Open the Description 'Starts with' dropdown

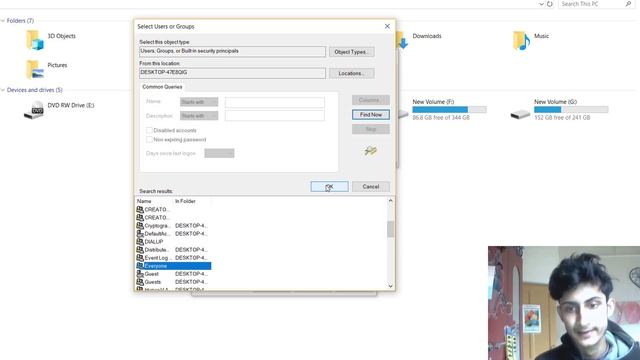point(199,116)
